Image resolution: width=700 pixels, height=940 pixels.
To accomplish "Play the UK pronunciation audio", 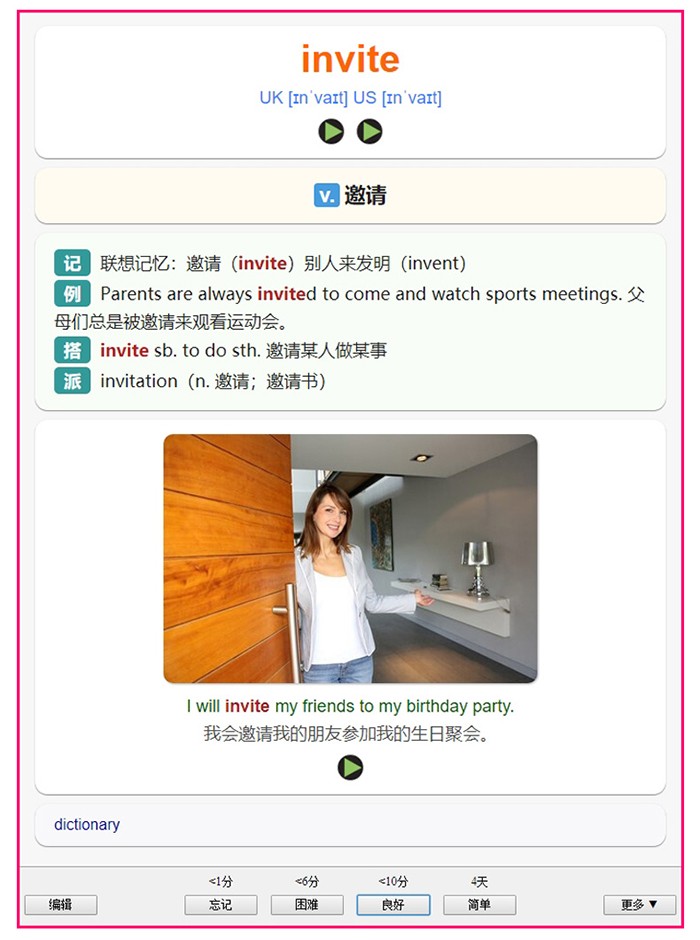I will pos(331,131).
